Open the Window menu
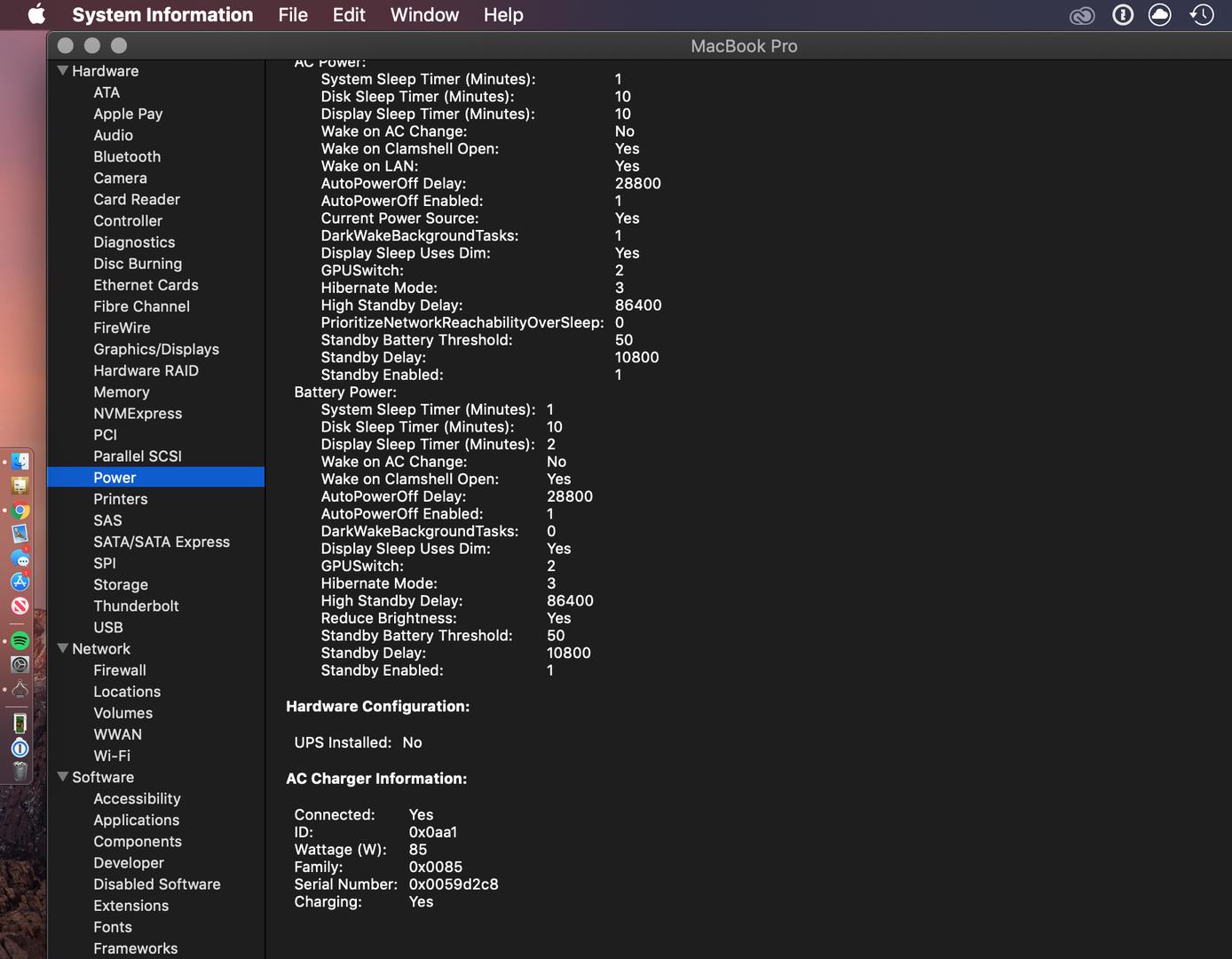This screenshot has width=1232, height=959. pos(424,15)
